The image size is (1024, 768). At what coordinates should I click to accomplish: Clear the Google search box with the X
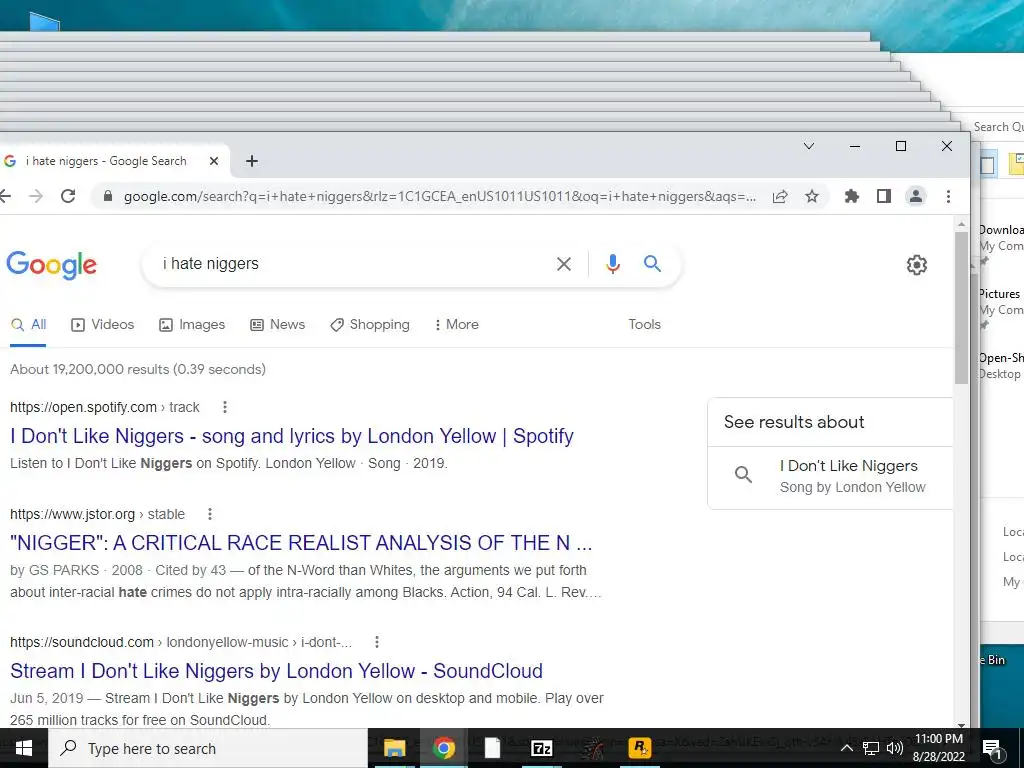click(x=564, y=264)
